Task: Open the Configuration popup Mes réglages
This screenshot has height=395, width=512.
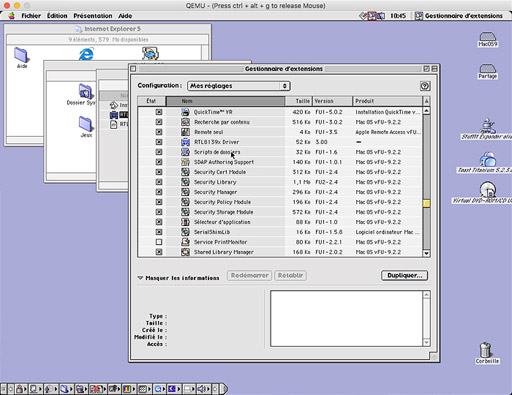Action: point(239,86)
